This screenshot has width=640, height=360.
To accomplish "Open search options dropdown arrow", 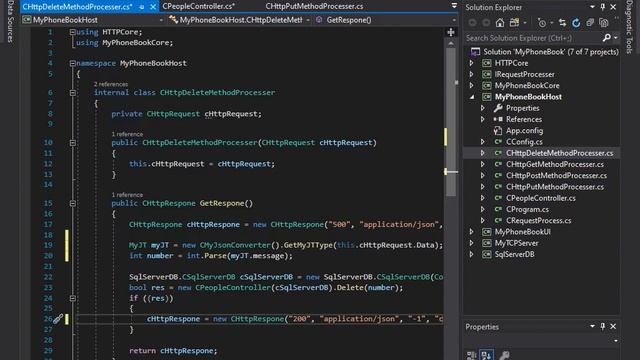I will point(616,38).
